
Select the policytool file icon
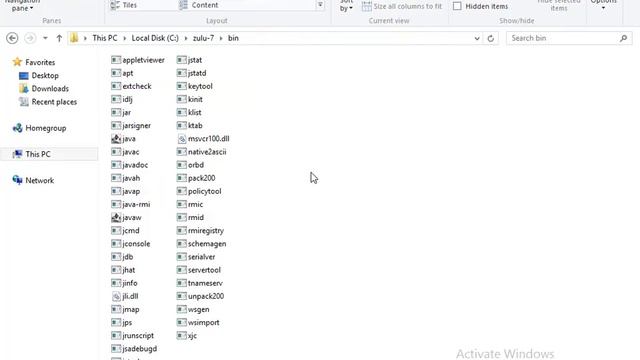coord(182,191)
